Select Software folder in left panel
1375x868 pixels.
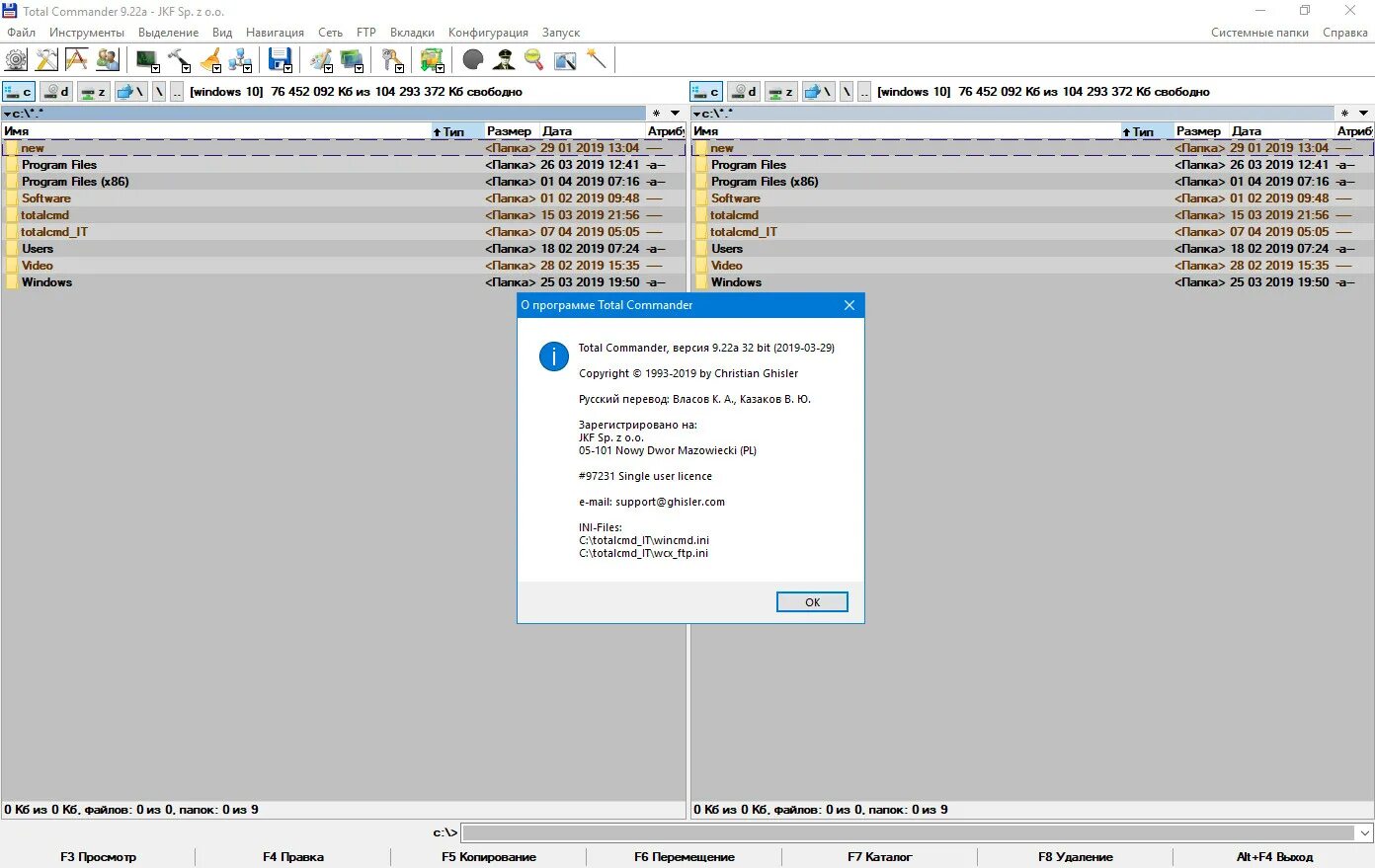(x=343, y=198)
